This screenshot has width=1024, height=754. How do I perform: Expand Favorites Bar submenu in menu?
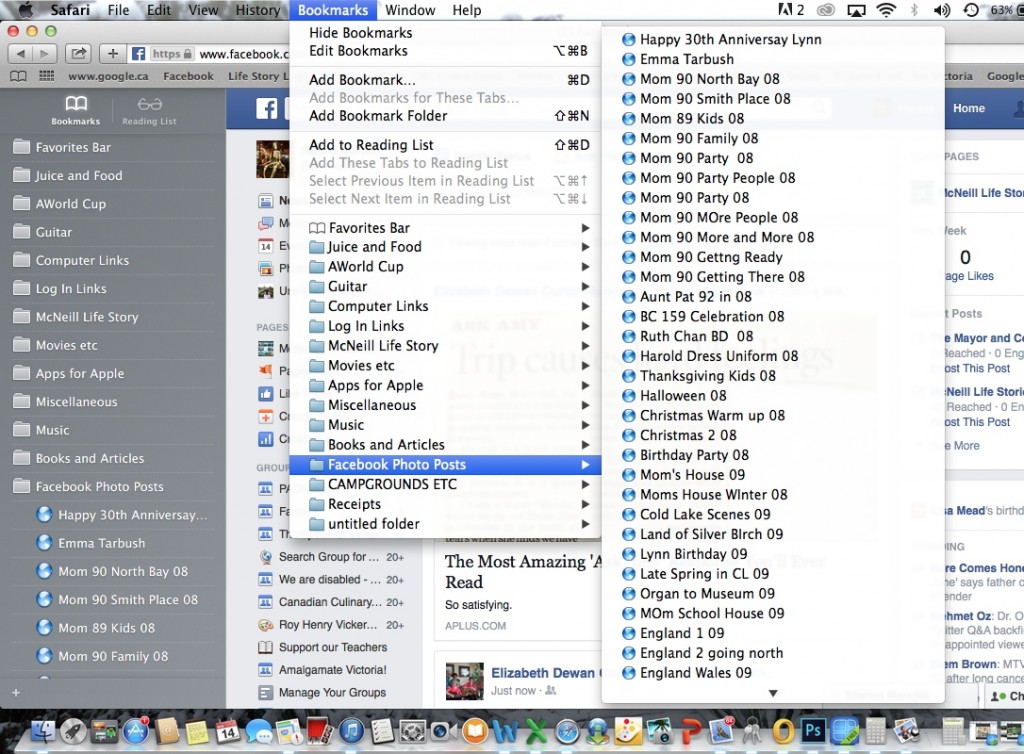[x=445, y=228]
